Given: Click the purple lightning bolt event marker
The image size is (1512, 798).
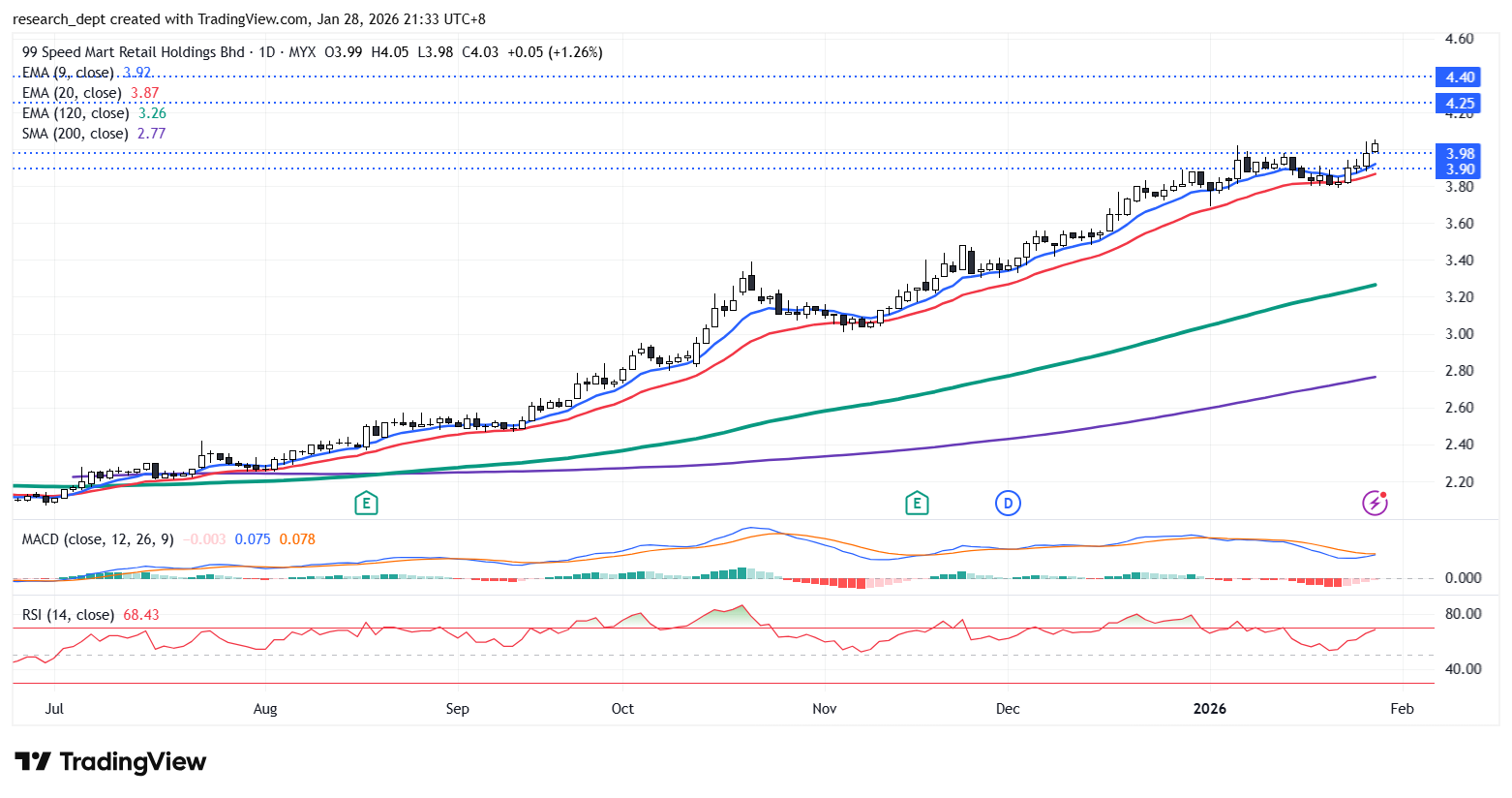Looking at the screenshot, I should tap(1375, 503).
